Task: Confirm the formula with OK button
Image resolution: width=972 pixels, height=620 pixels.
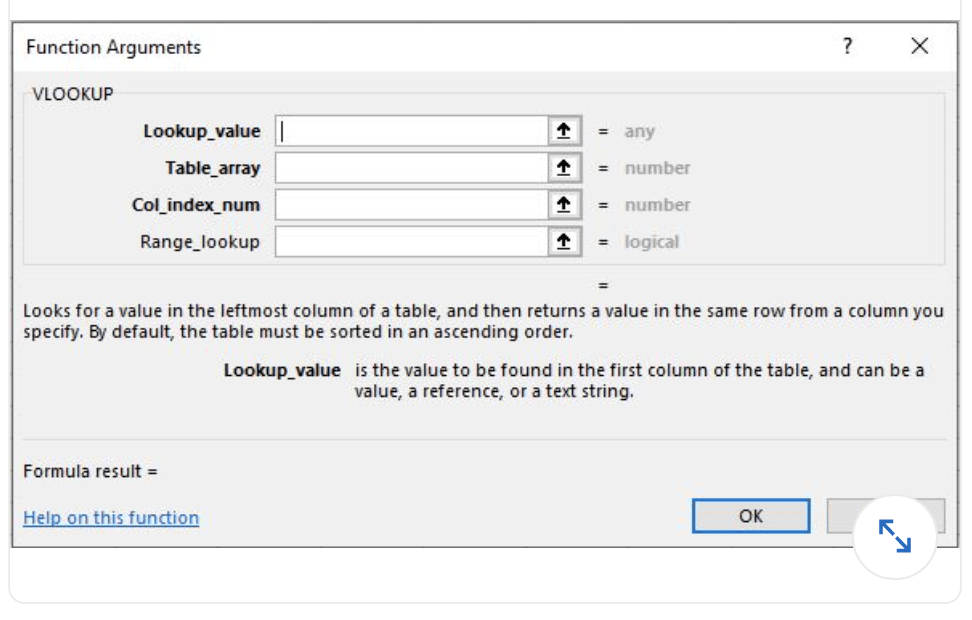Action: (x=751, y=516)
